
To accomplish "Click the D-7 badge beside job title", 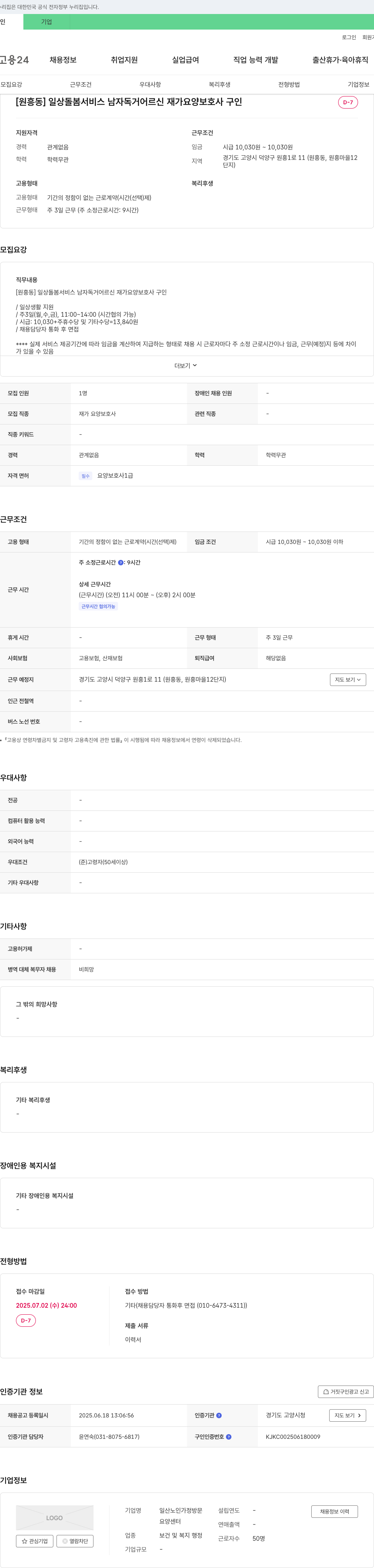I will point(348,102).
